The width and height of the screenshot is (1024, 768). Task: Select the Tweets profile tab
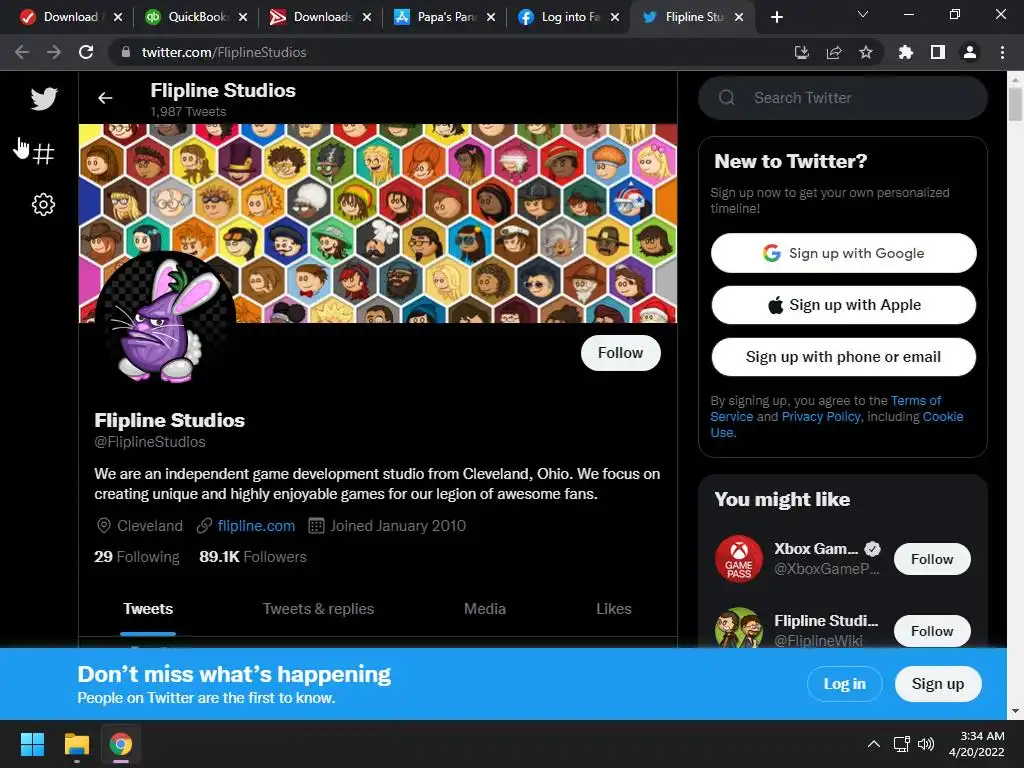[x=148, y=609]
